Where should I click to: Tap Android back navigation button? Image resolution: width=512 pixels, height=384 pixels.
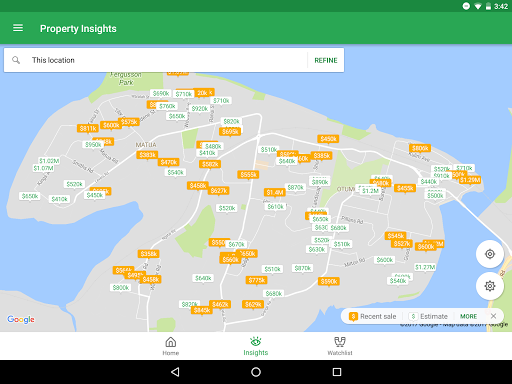click(175, 372)
